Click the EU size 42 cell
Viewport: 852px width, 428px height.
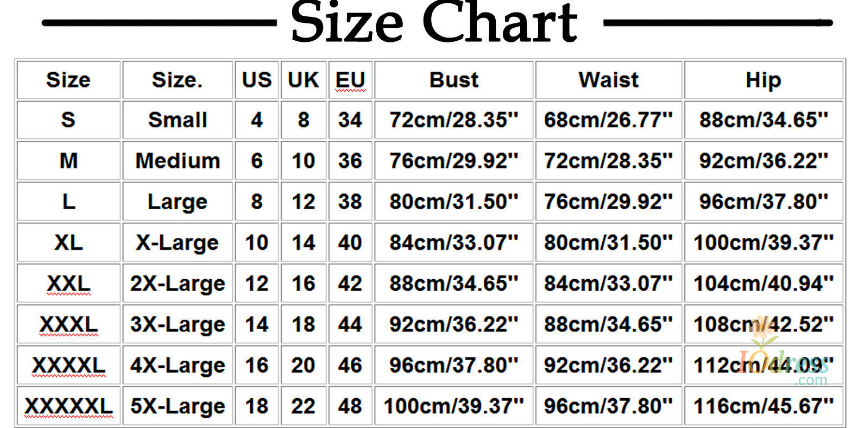(x=350, y=284)
